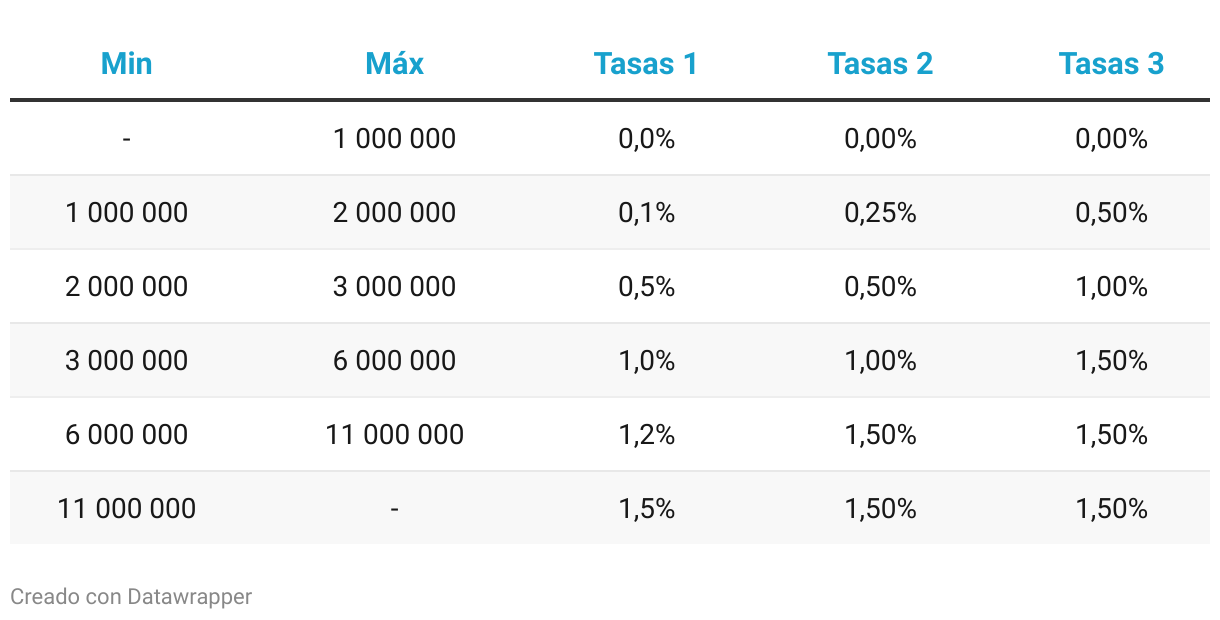Select the 0,1% value under Tasas 1

pyautogui.click(x=646, y=212)
